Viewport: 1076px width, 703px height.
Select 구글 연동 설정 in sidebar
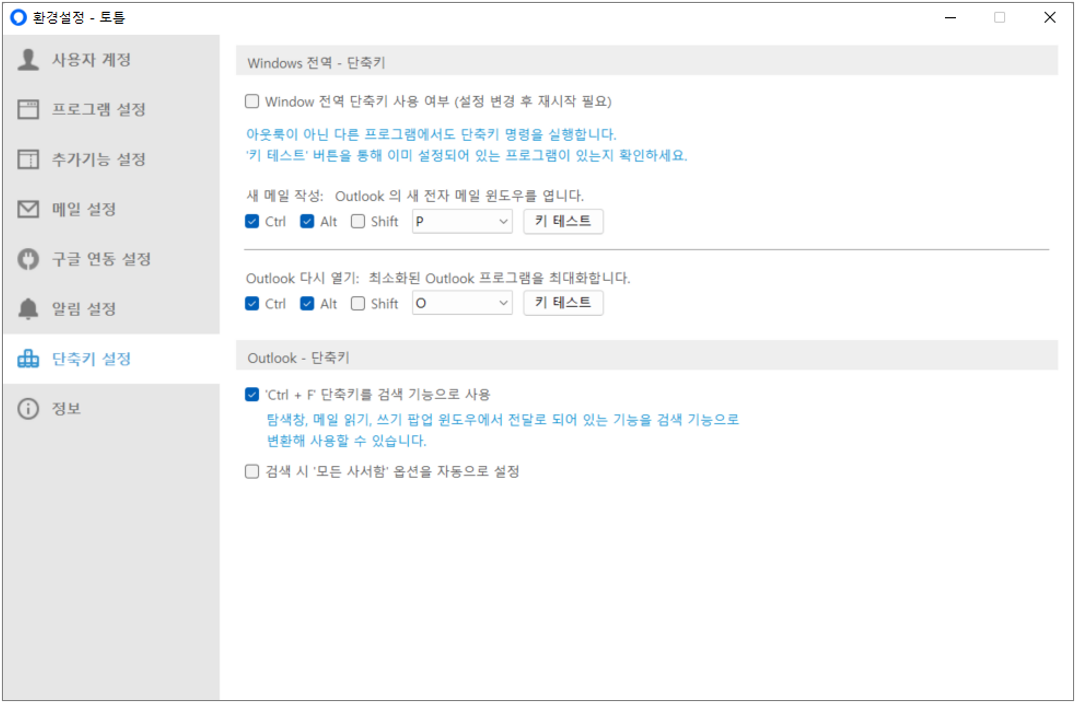[x=111, y=259]
